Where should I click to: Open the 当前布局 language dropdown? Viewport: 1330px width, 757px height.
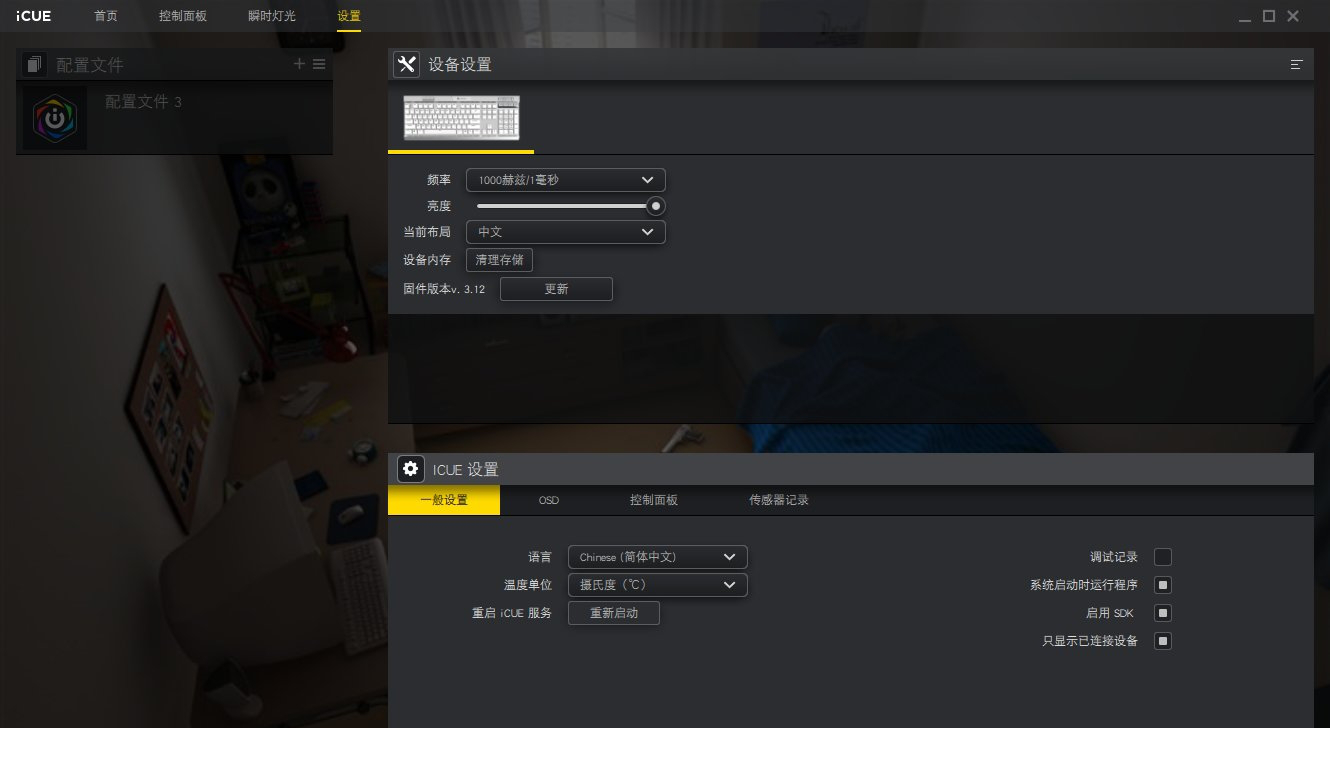[565, 232]
